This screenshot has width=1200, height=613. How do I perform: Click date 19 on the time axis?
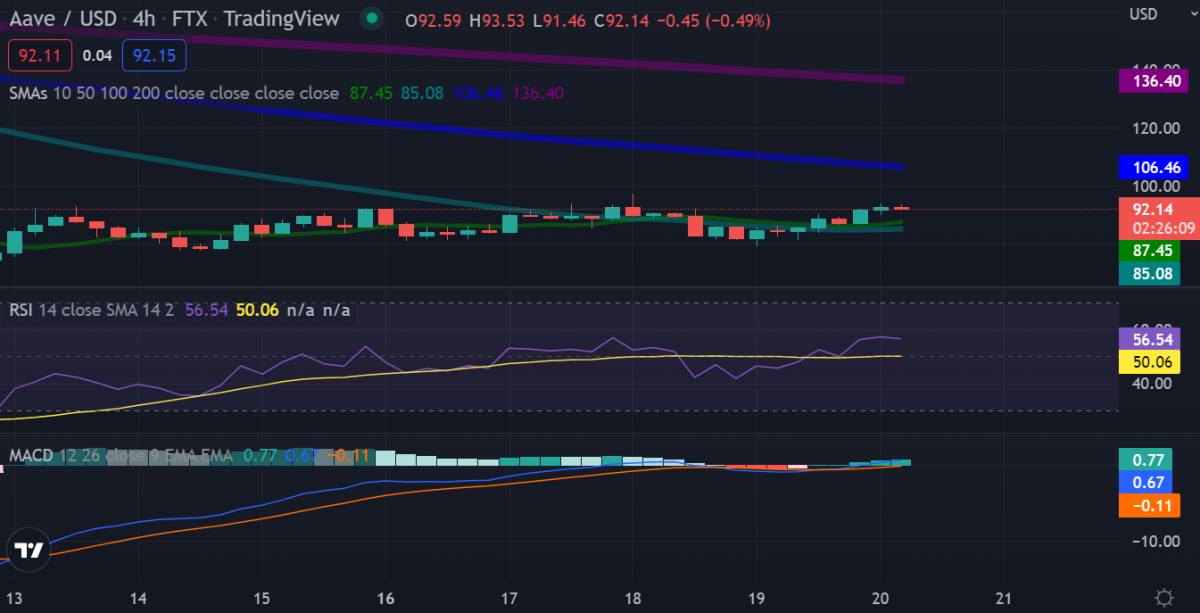pyautogui.click(x=757, y=598)
